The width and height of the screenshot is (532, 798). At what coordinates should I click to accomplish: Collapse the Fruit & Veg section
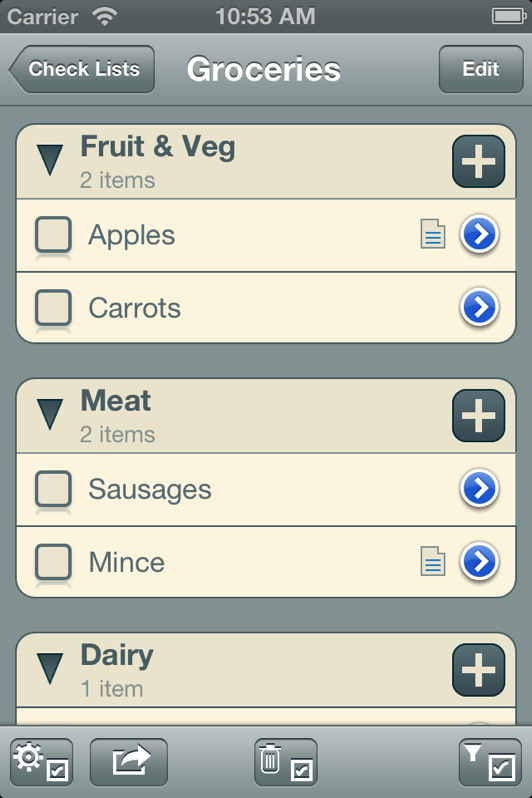pos(50,160)
